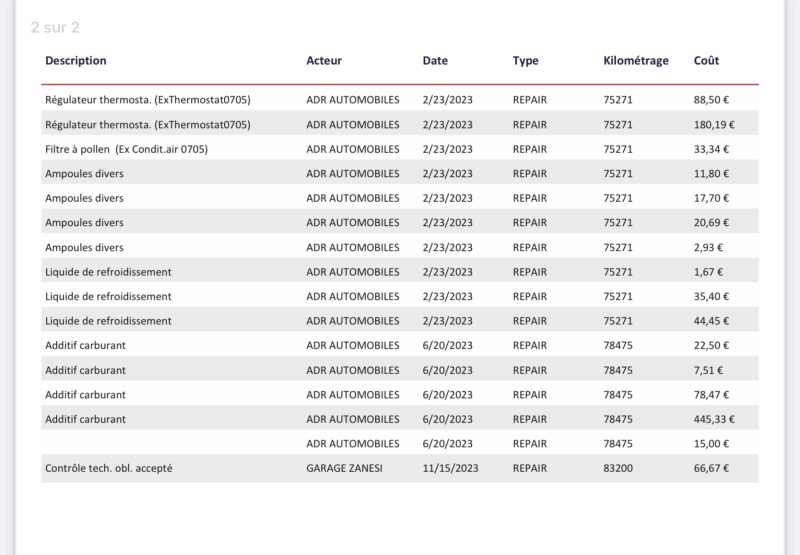Click the 15,00 € cost in blank-description row

point(711,444)
